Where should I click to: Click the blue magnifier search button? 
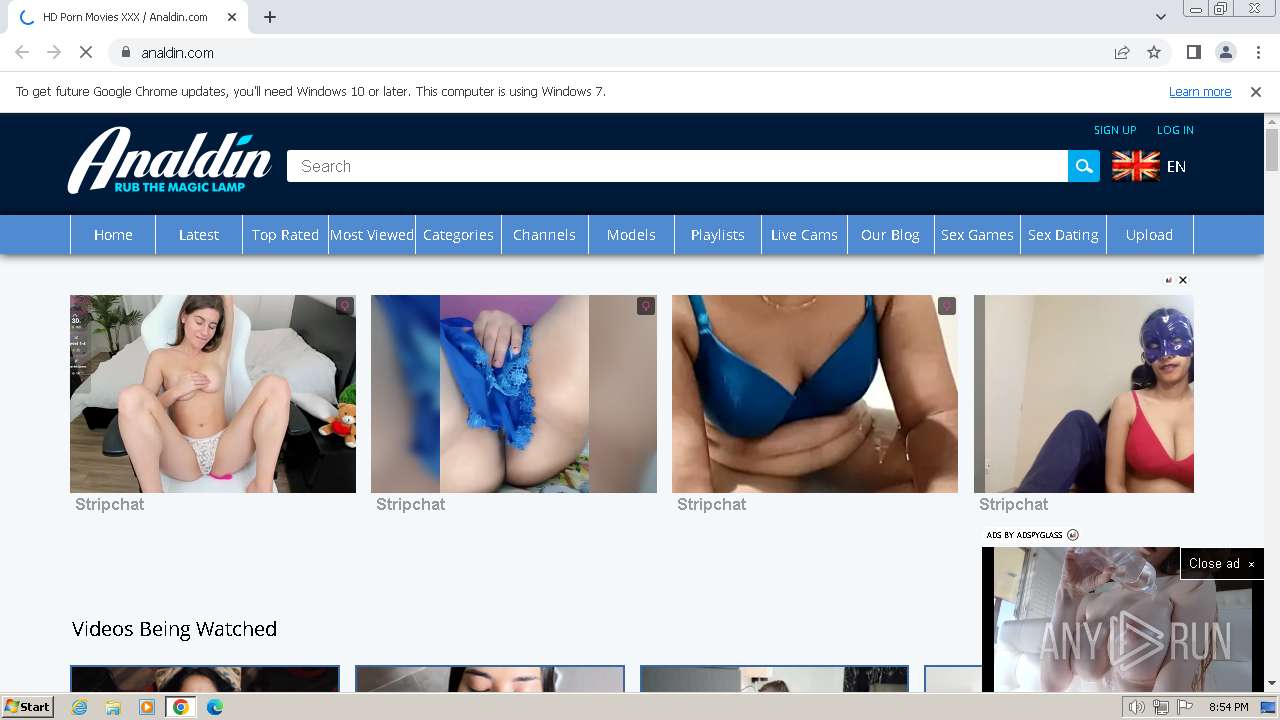pyautogui.click(x=1084, y=166)
